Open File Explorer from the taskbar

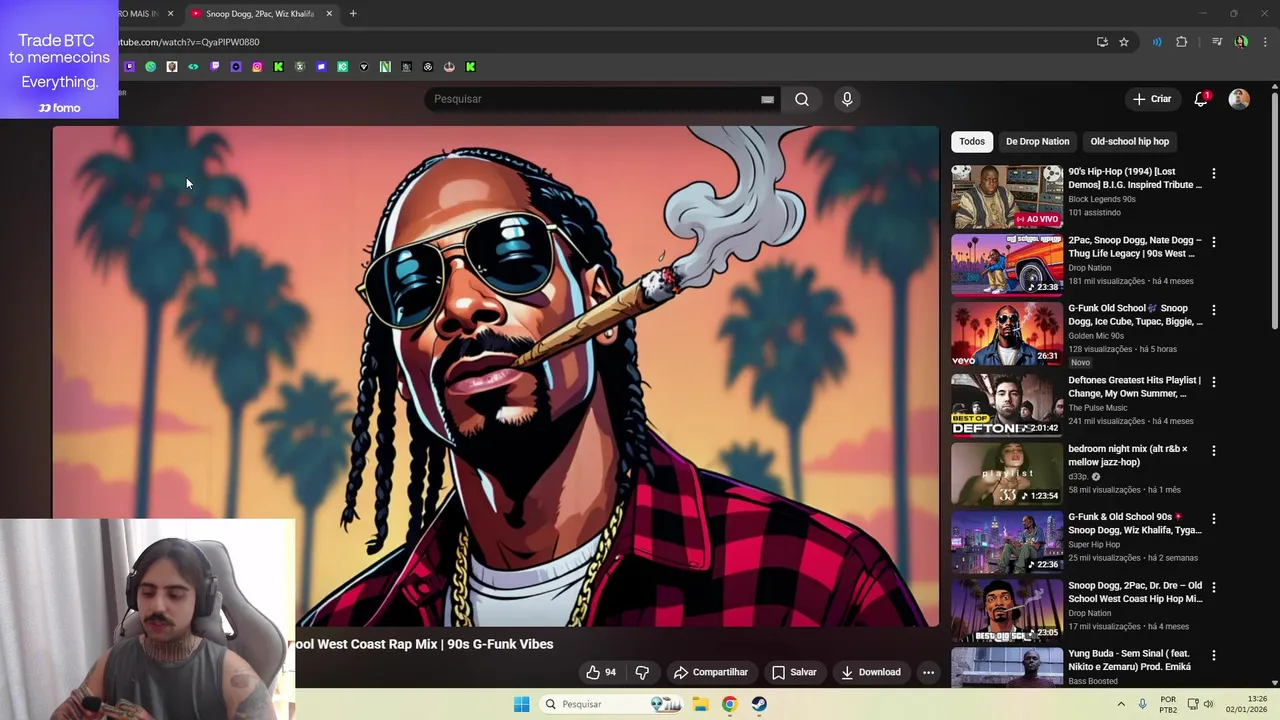[x=700, y=704]
